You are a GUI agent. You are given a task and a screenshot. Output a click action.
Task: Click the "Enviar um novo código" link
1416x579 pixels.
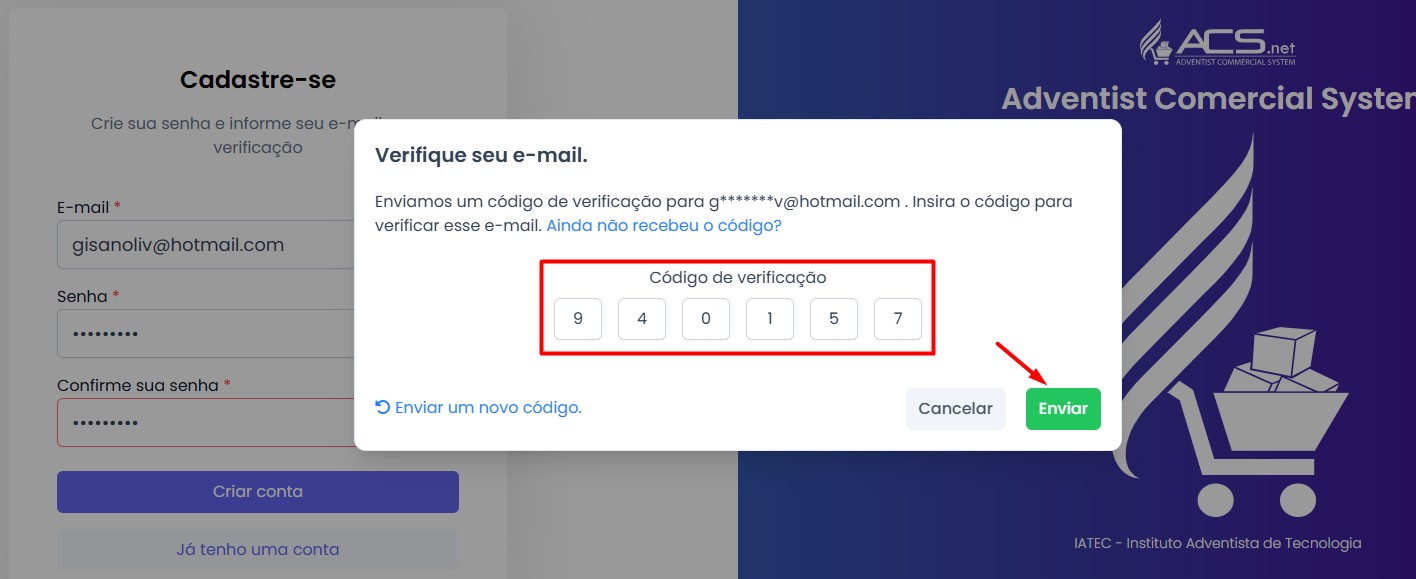coord(488,408)
